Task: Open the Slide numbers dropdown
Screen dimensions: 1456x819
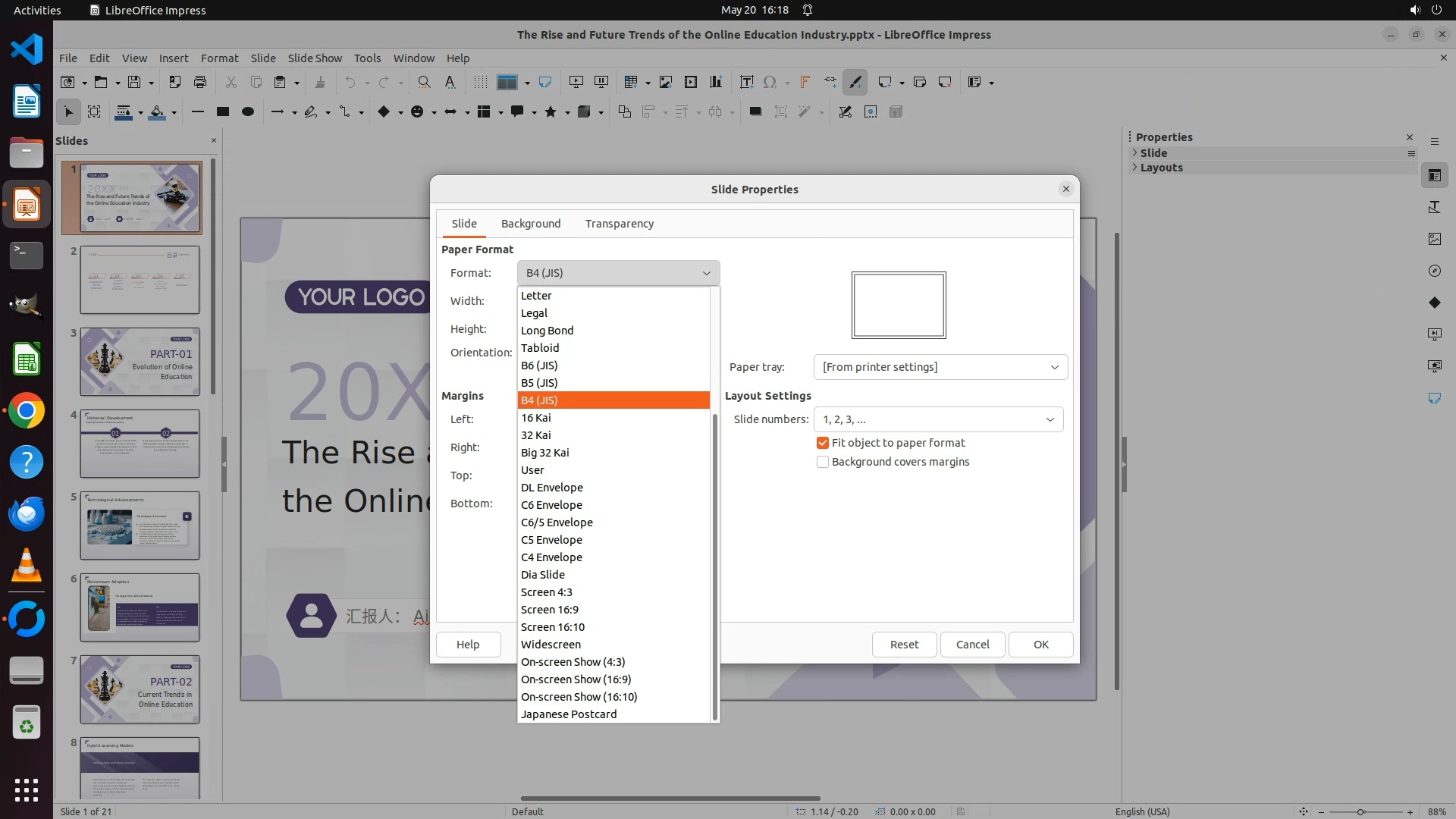Action: [938, 419]
